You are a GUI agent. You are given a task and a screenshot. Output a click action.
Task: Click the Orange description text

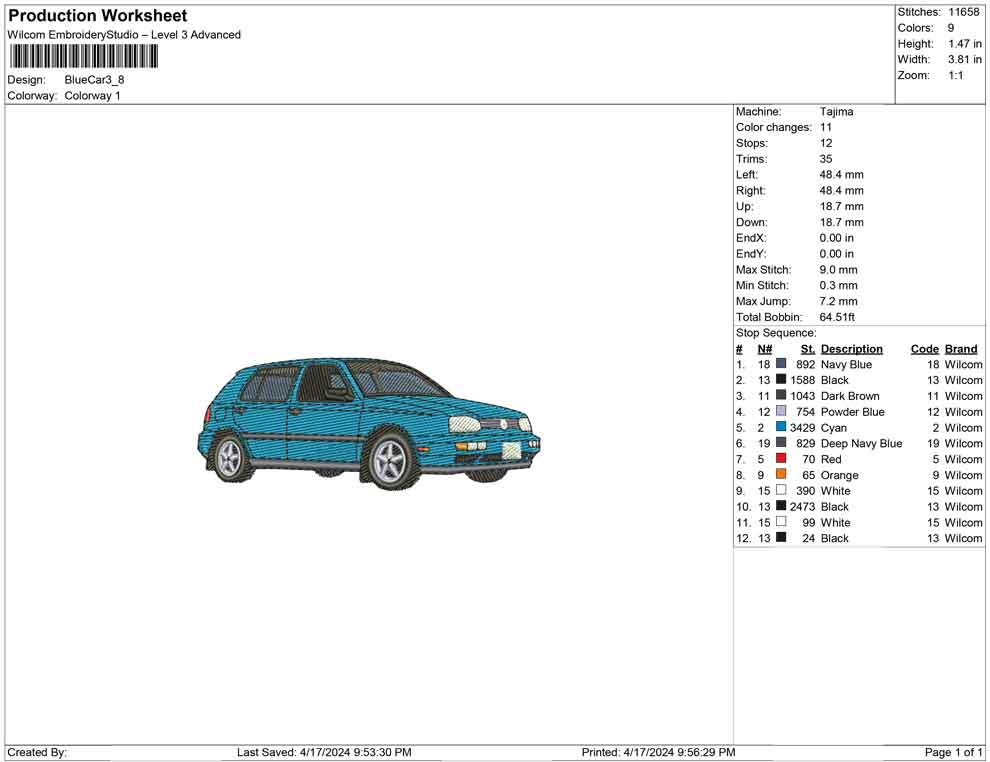839,475
